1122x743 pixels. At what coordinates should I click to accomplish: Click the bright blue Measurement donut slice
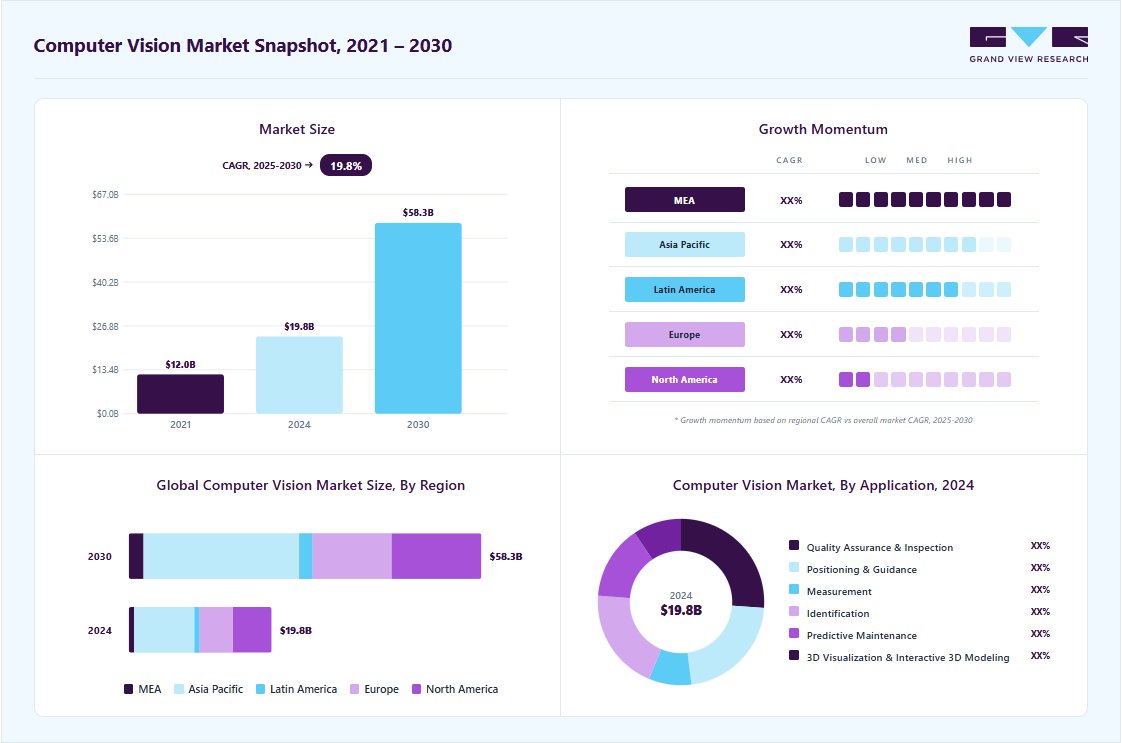tap(672, 668)
